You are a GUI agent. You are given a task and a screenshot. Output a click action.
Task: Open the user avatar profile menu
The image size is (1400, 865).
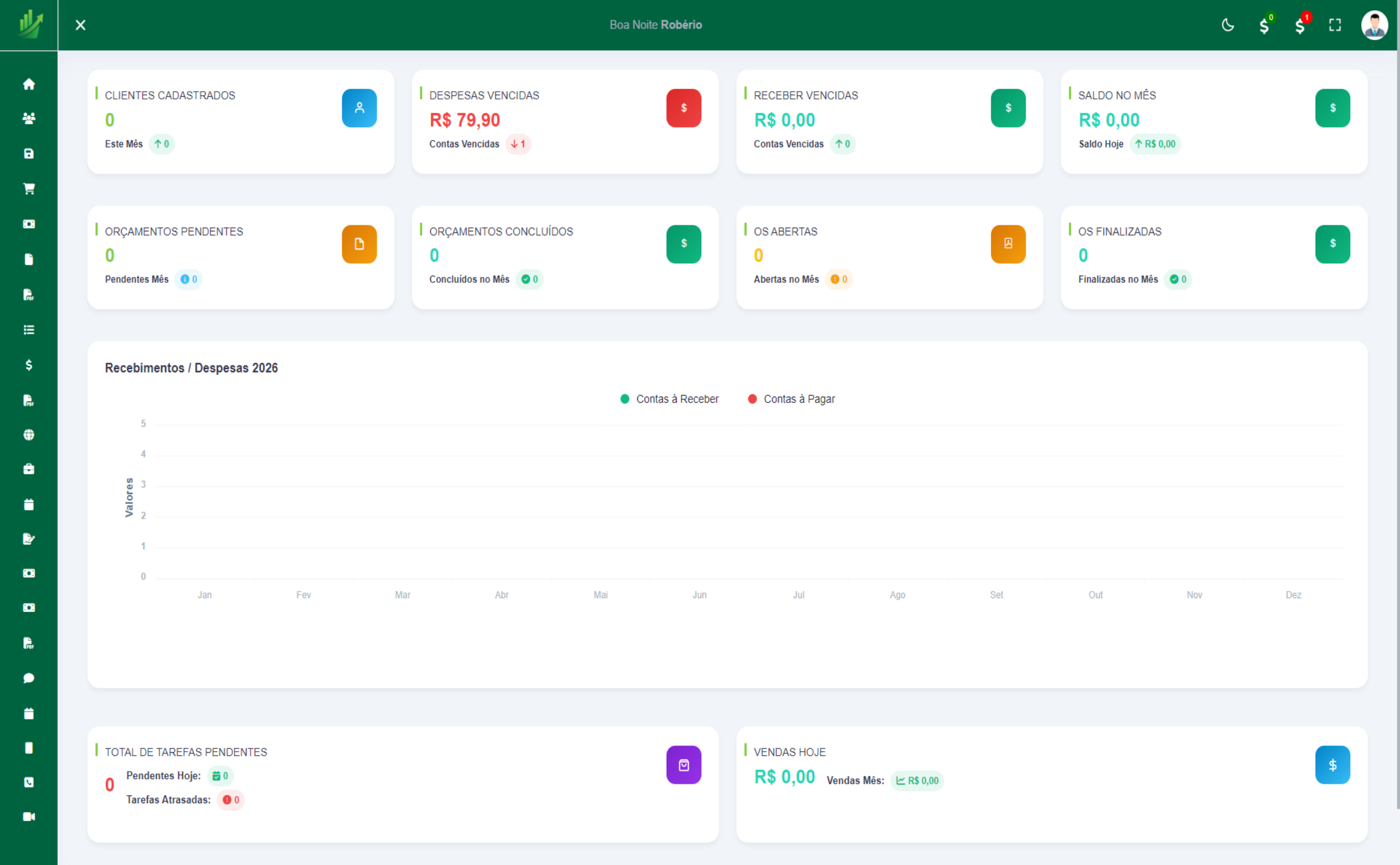click(1374, 25)
